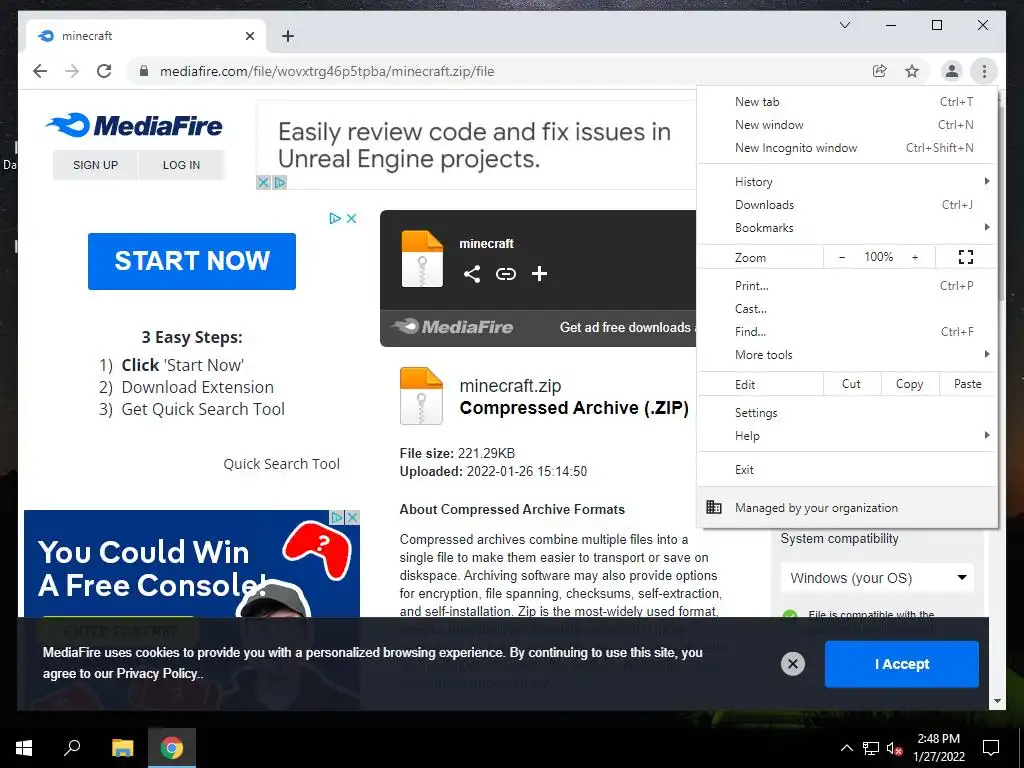The width and height of the screenshot is (1024, 768).
Task: Click Copy in the Edit row
Action: click(x=909, y=384)
